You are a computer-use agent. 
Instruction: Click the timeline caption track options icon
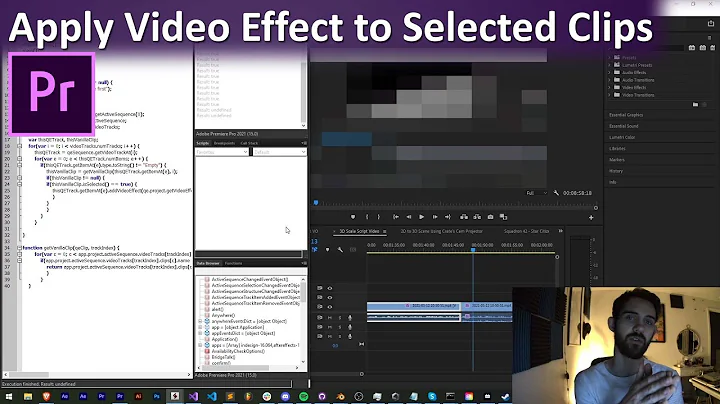click(353, 250)
